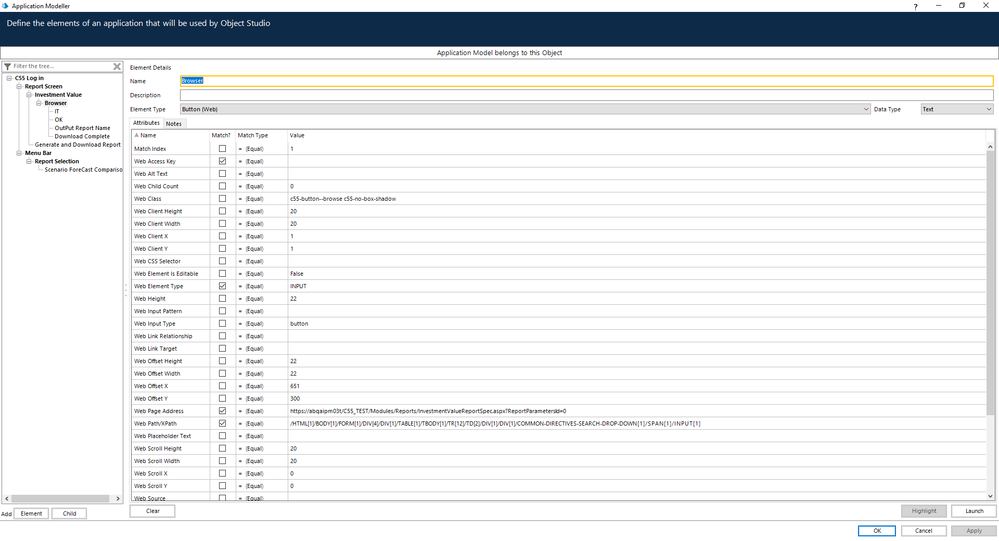Select OutPut Report Name tree item
The image size is (999, 541).
point(82,128)
